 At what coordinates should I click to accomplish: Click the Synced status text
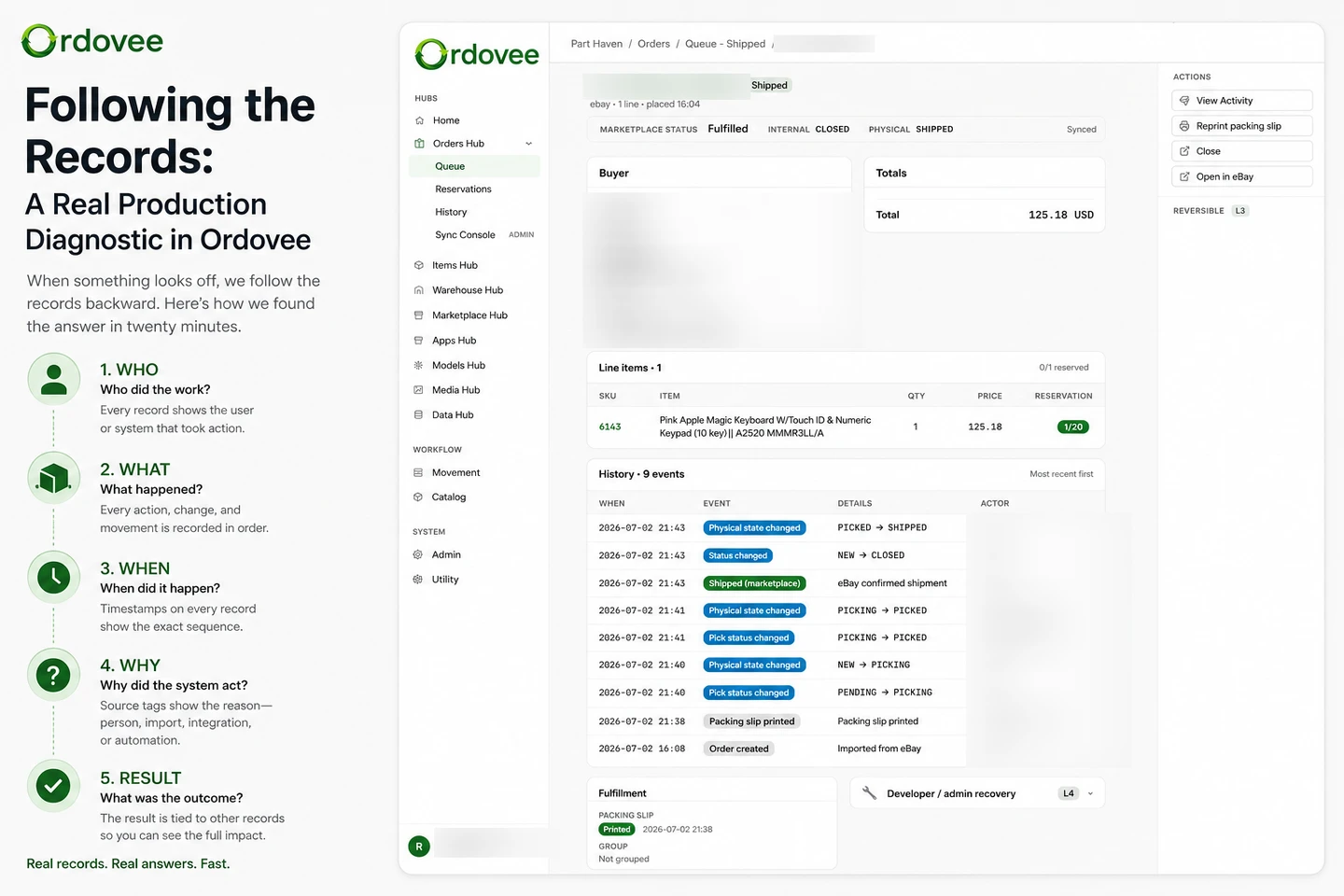tap(1082, 130)
